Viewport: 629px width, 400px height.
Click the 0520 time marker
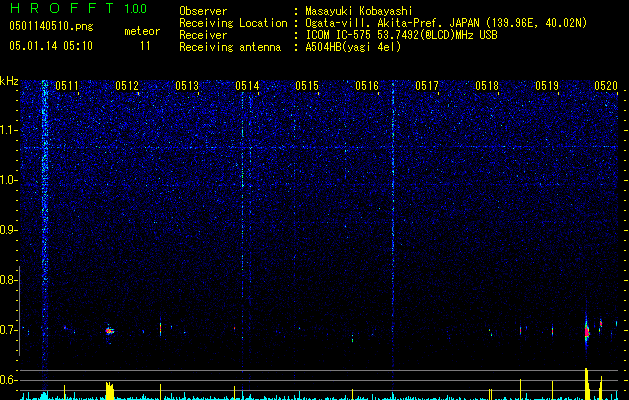[x=606, y=86]
